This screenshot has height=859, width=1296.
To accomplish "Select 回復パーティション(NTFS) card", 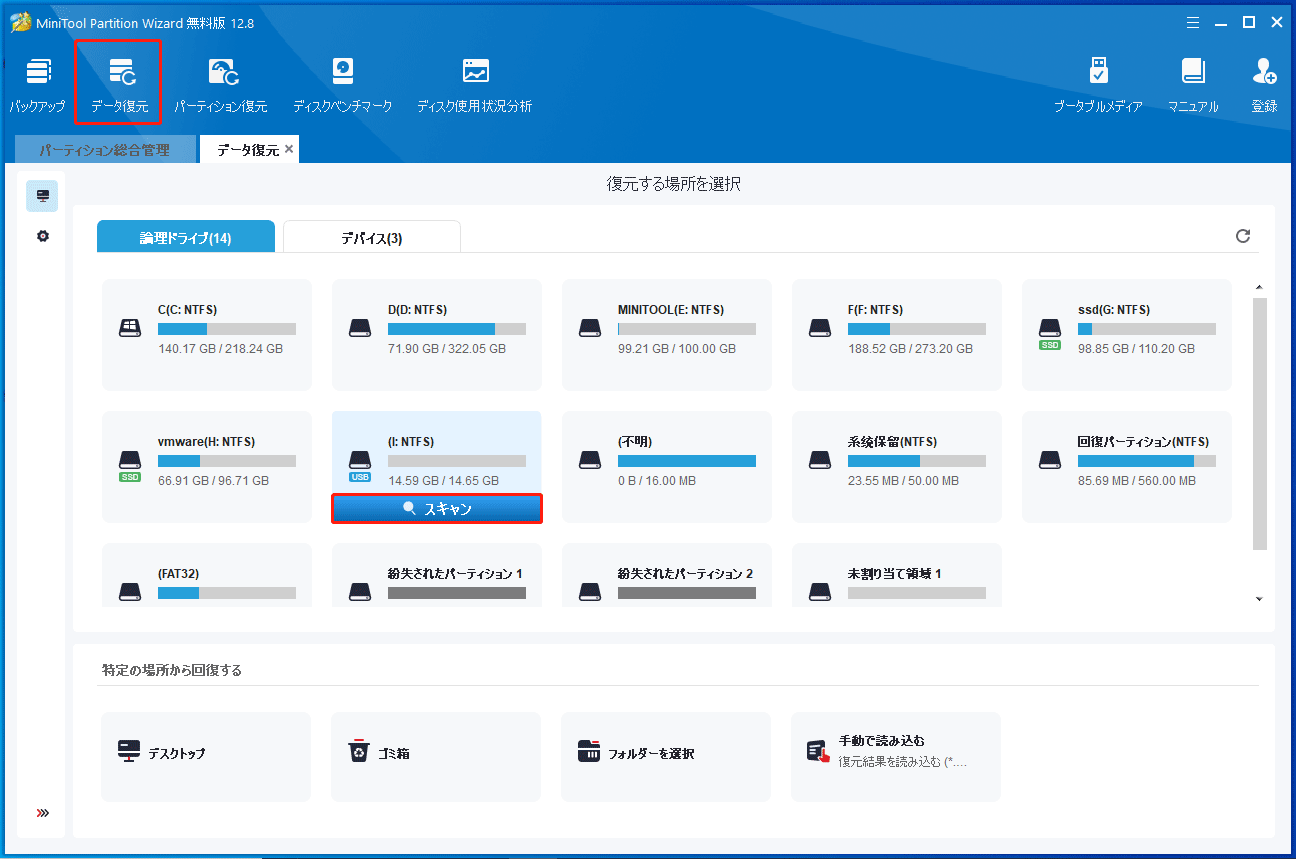I will [1127, 466].
